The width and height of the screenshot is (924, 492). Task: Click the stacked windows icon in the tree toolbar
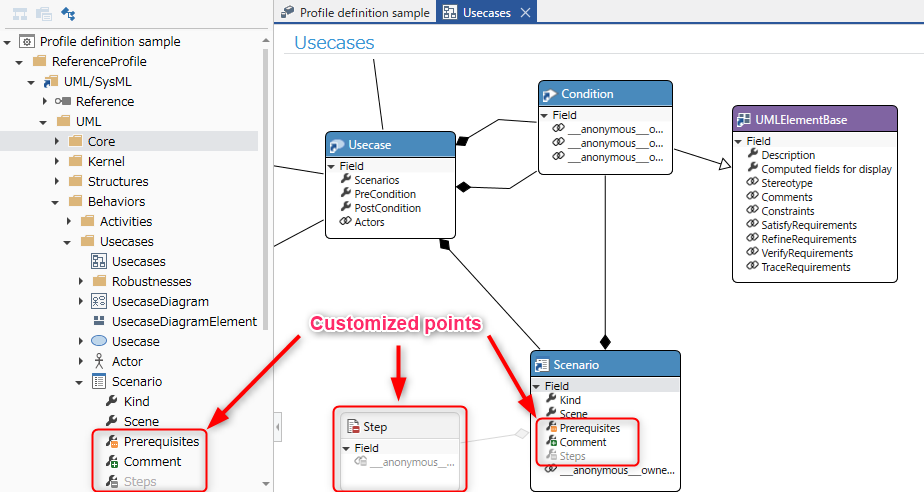(x=44, y=14)
